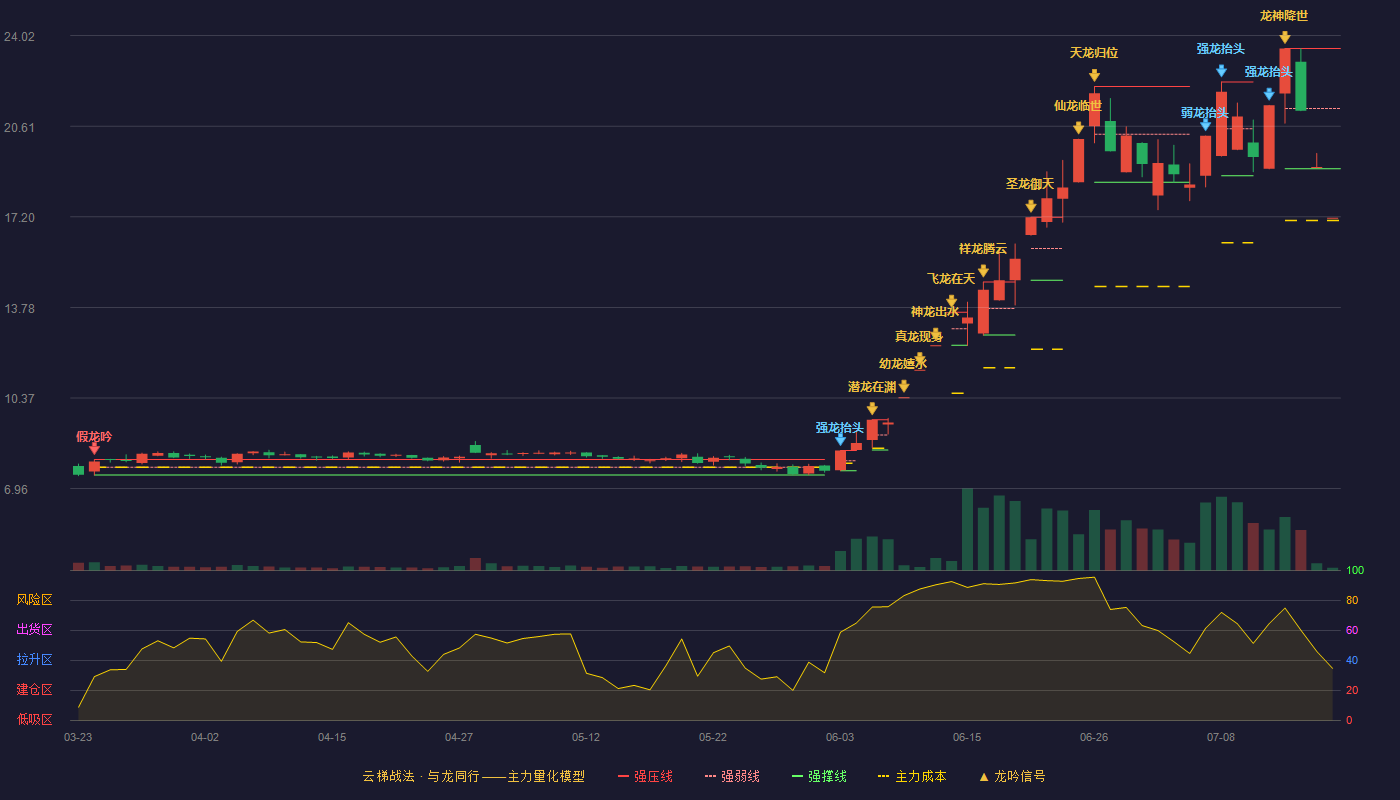Click the 风险区 zone label
The width and height of the screenshot is (1400, 800).
(34, 600)
